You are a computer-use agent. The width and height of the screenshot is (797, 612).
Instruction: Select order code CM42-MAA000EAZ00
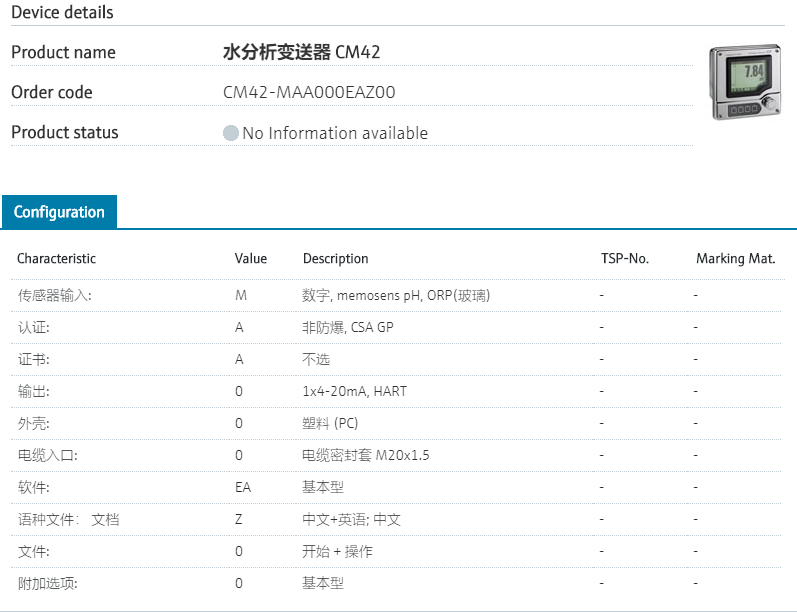(309, 93)
